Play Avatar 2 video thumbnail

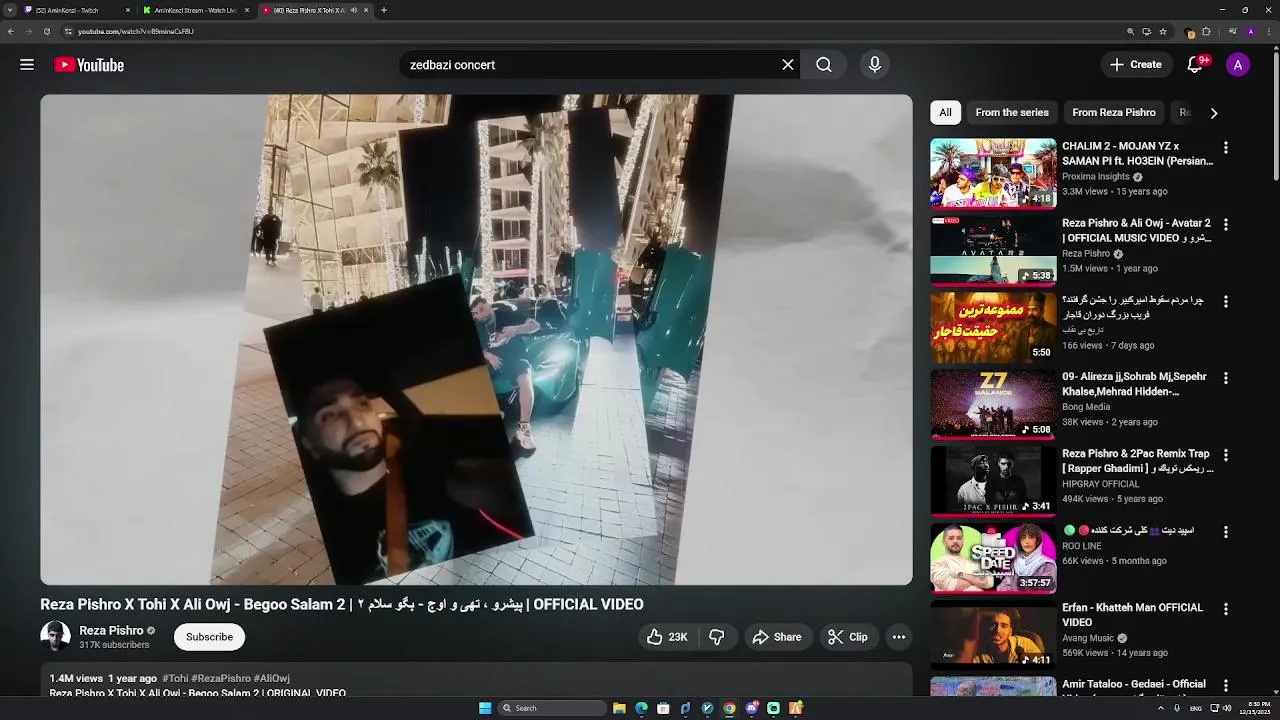pyautogui.click(x=993, y=250)
